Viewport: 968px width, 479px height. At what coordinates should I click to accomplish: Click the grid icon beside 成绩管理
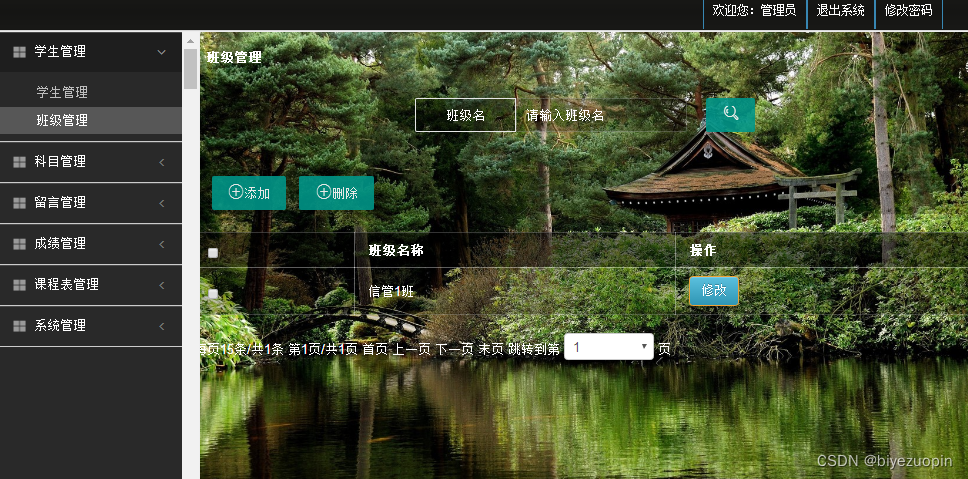(19, 244)
